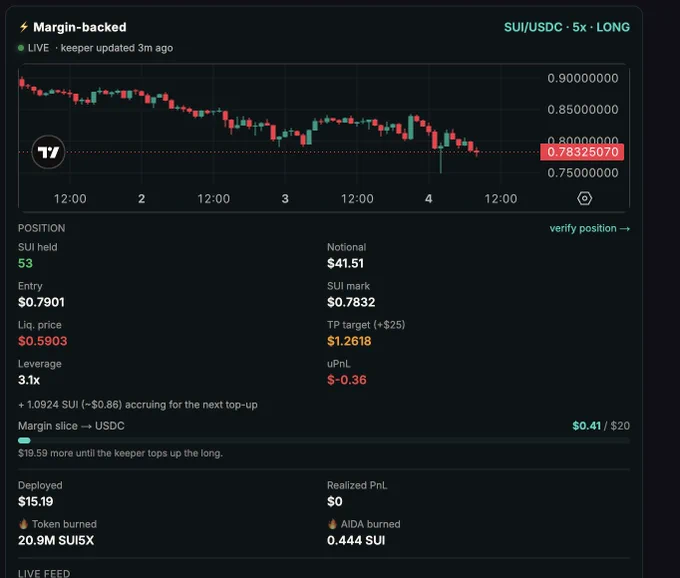
Task: Click the day 4 label on time axis
Action: pyautogui.click(x=428, y=199)
